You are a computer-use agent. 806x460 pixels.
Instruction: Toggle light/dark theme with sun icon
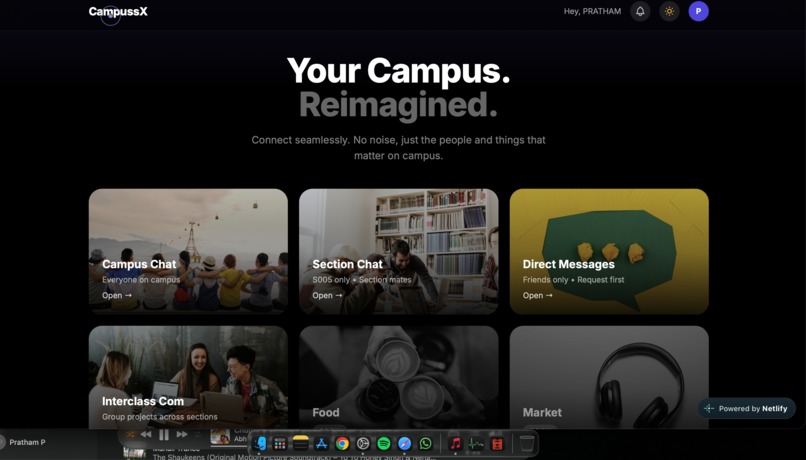coord(669,11)
